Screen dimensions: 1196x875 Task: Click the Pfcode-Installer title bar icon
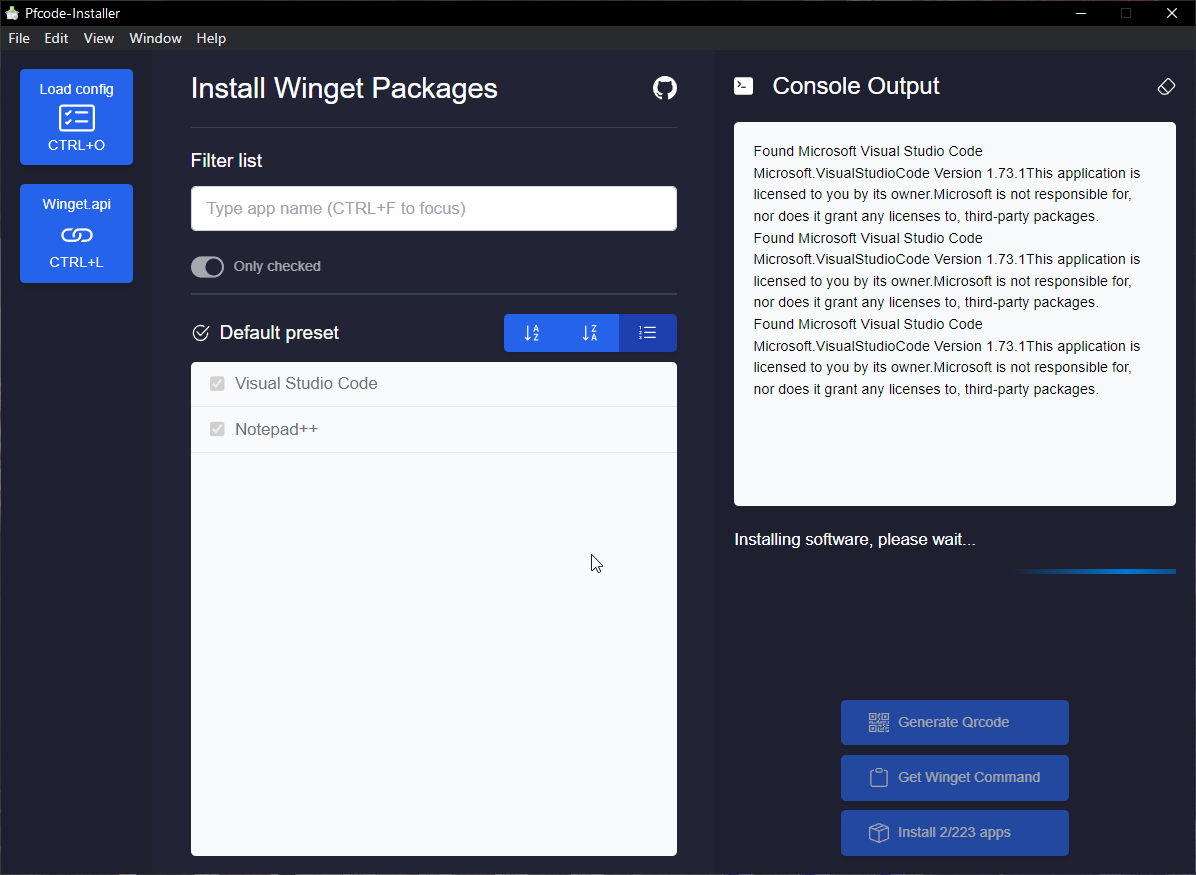(x=11, y=13)
